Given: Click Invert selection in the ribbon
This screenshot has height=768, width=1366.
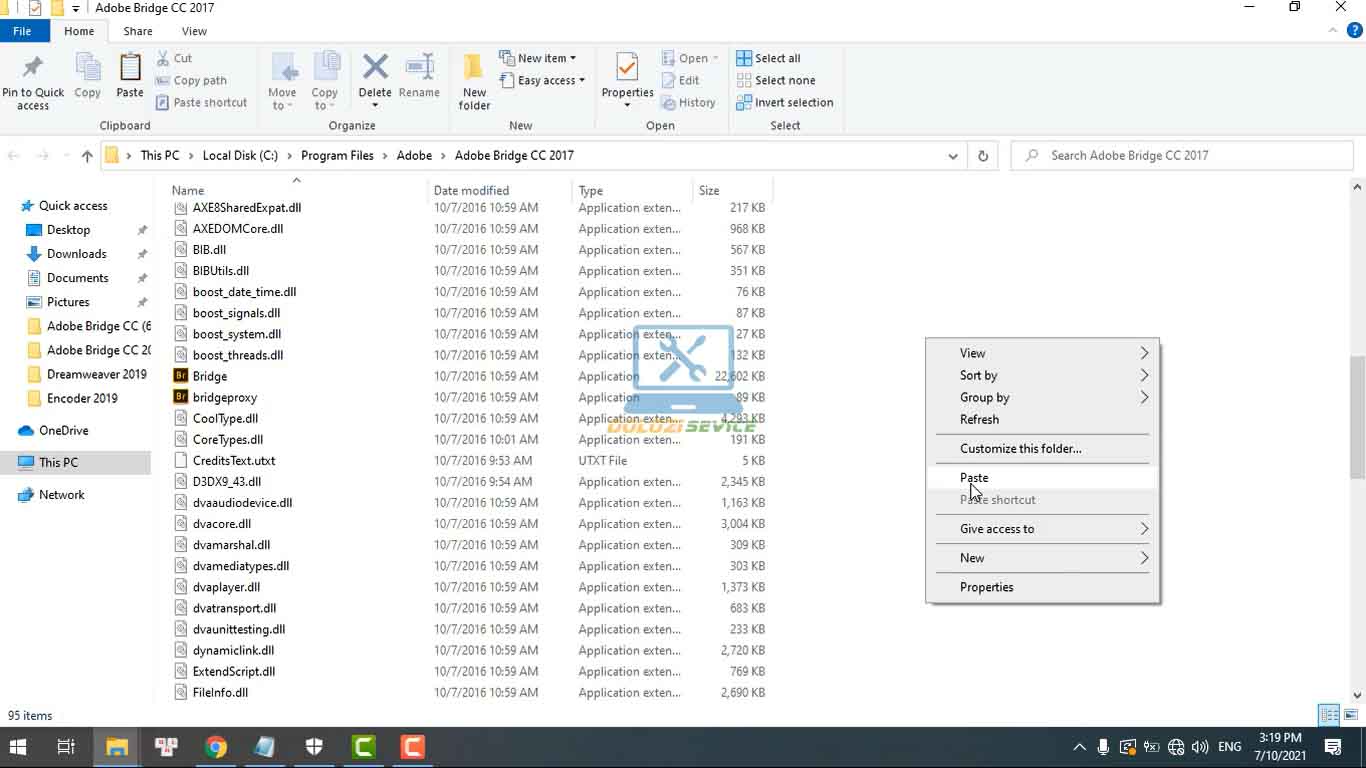Looking at the screenshot, I should point(784,102).
